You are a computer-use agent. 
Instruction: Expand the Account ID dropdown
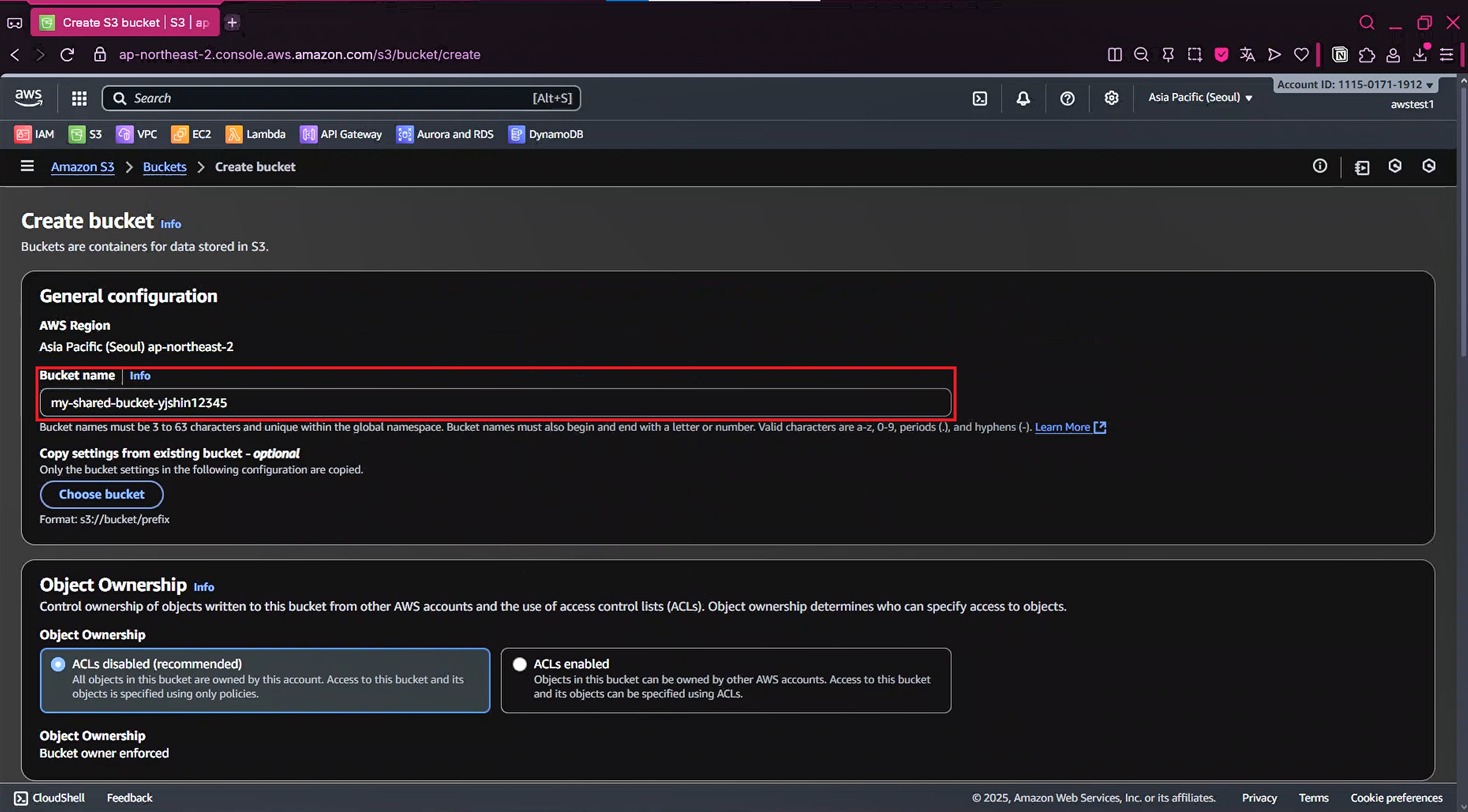1354,85
